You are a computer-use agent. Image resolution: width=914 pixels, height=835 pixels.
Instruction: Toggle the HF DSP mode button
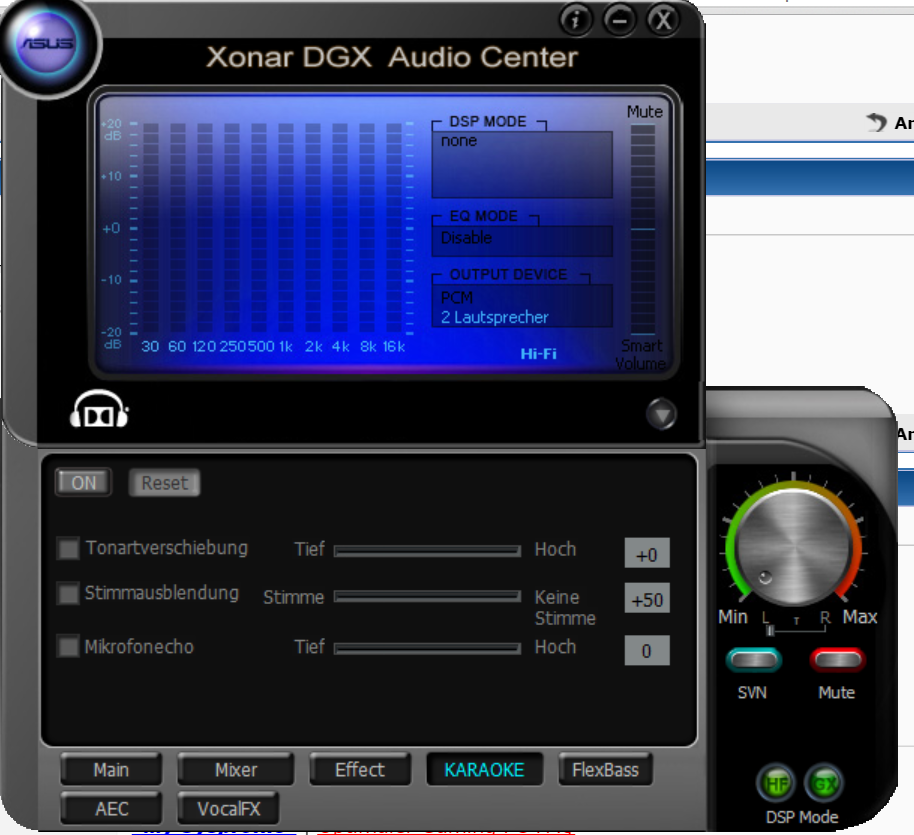pyautogui.click(x=776, y=784)
